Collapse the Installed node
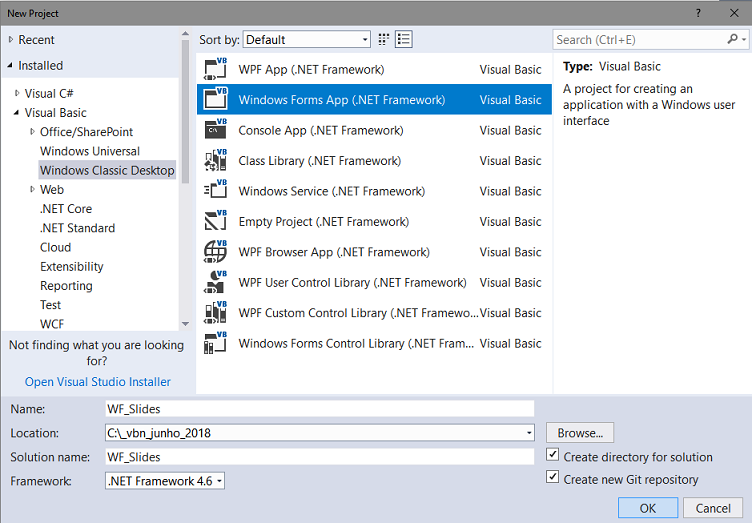This screenshot has height=523, width=752. (11, 65)
